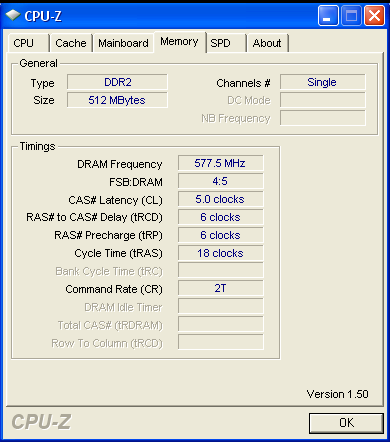Viewport: 390px width, 442px height.
Task: Click the CPU-Z logo at bottom left
Action: point(41,422)
